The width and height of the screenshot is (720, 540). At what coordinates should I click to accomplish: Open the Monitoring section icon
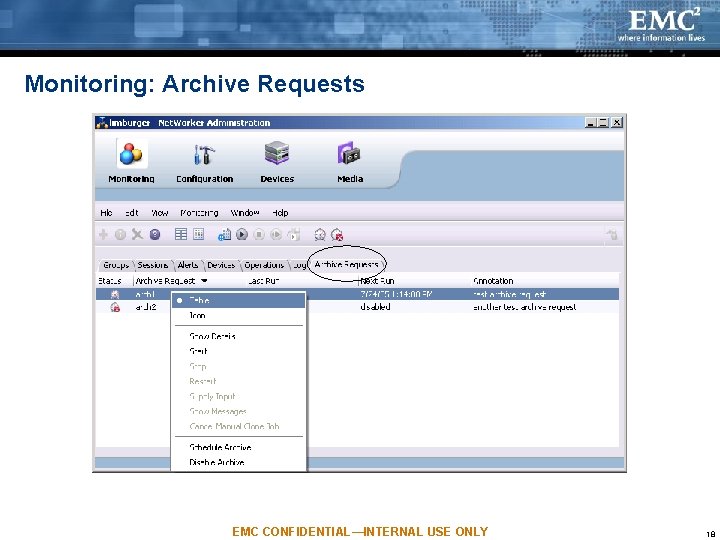point(131,154)
